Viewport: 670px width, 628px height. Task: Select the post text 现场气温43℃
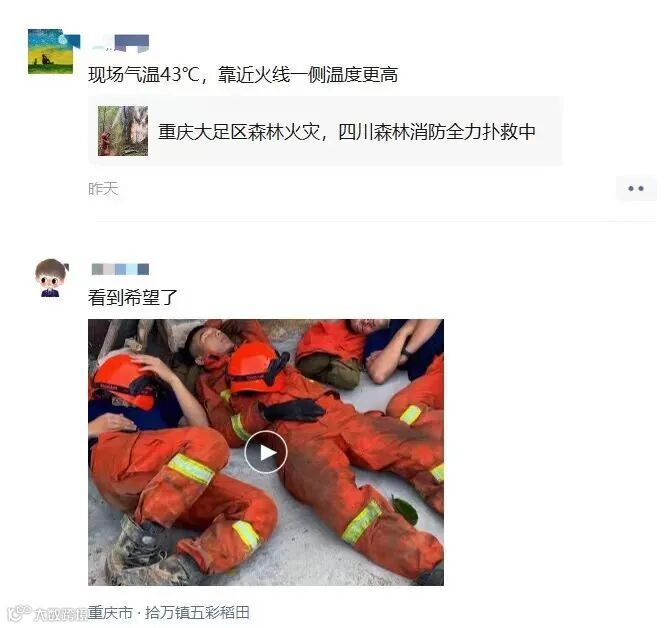point(144,75)
